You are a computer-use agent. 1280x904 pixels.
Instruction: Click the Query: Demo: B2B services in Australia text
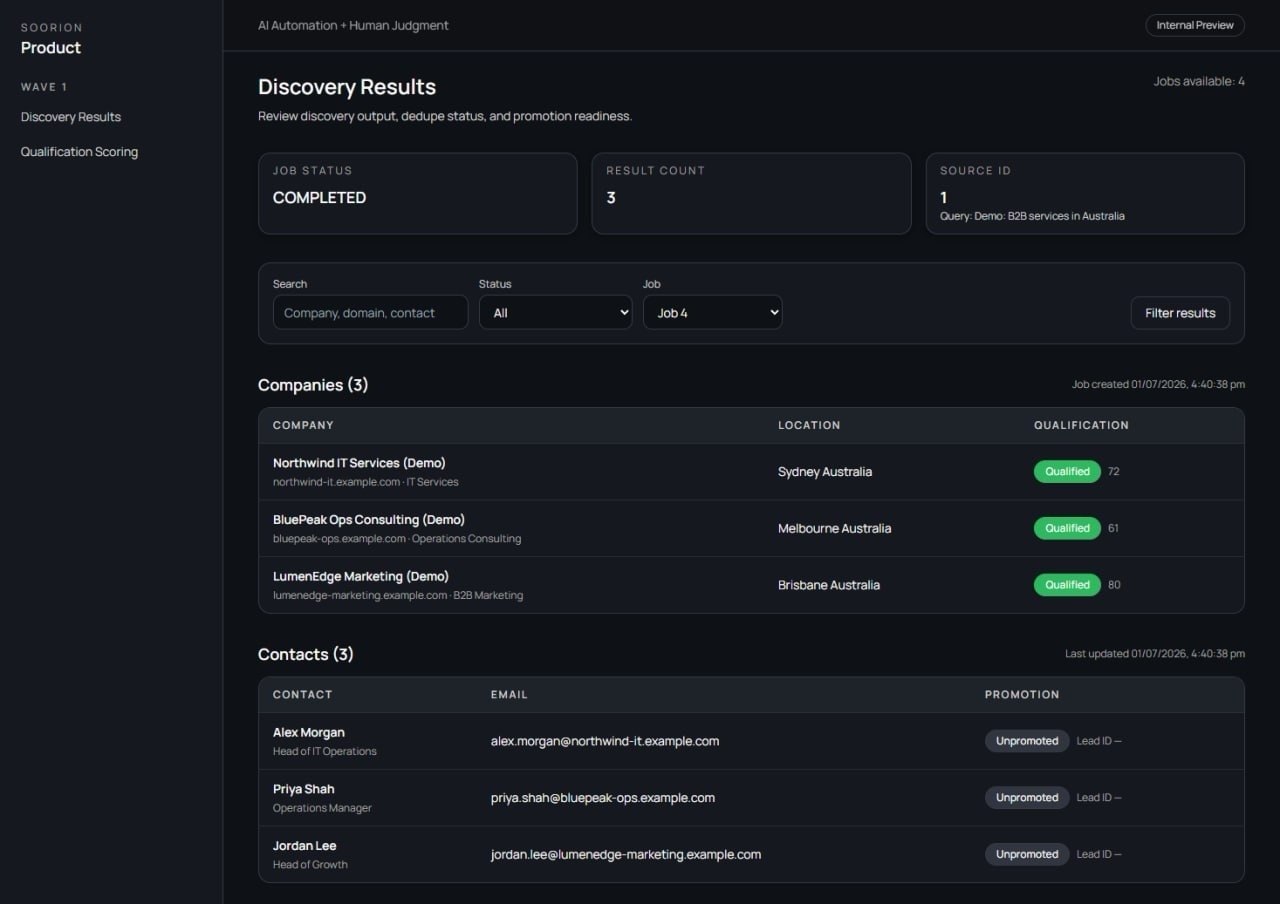pyautogui.click(x=1032, y=216)
